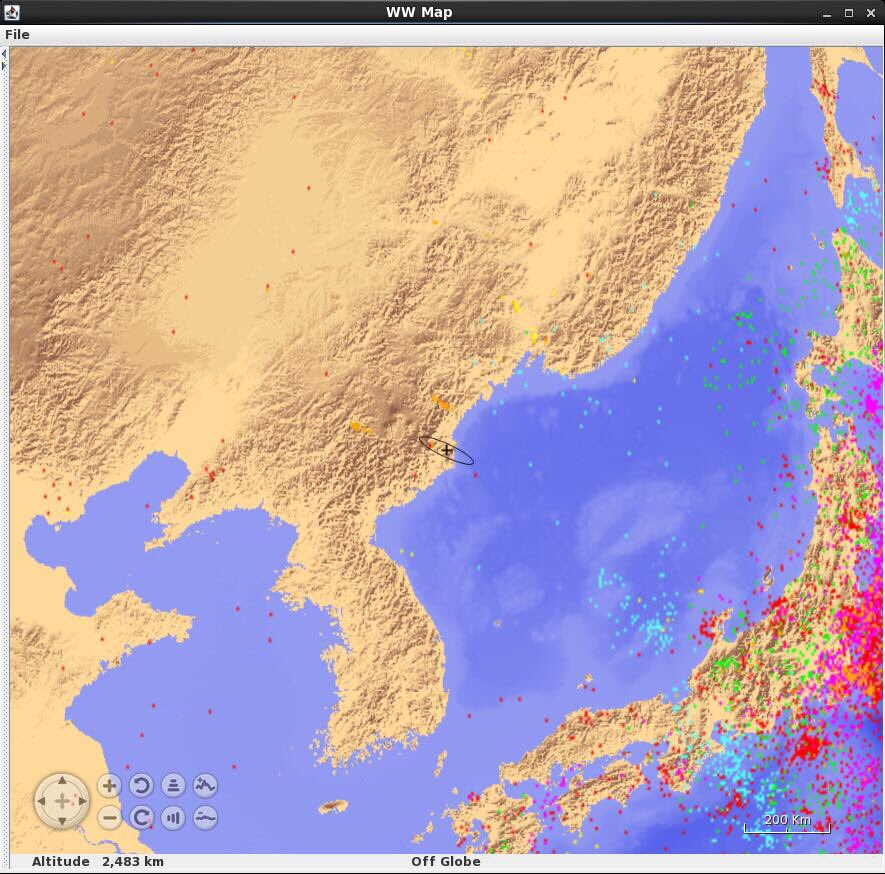
Task: Open the File menu
Action: click(x=17, y=34)
